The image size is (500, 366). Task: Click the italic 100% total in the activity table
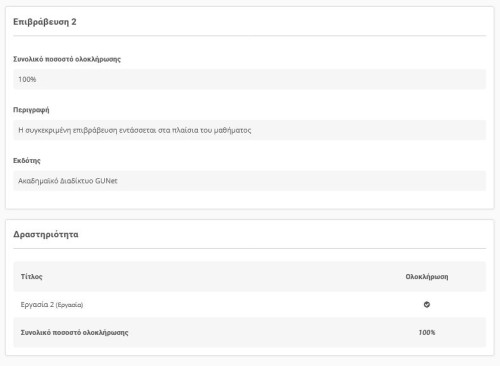pos(427,333)
